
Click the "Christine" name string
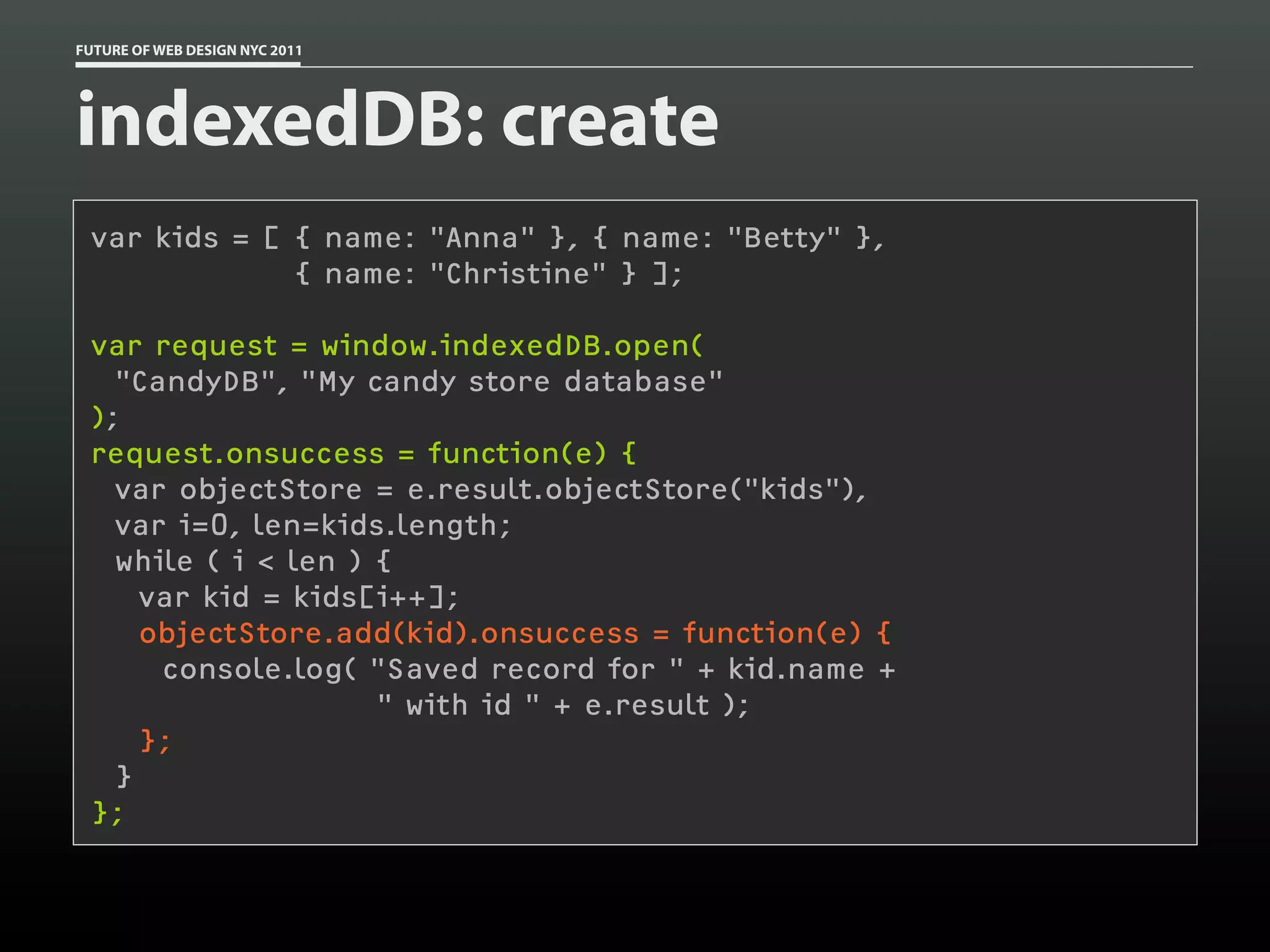click(518, 274)
